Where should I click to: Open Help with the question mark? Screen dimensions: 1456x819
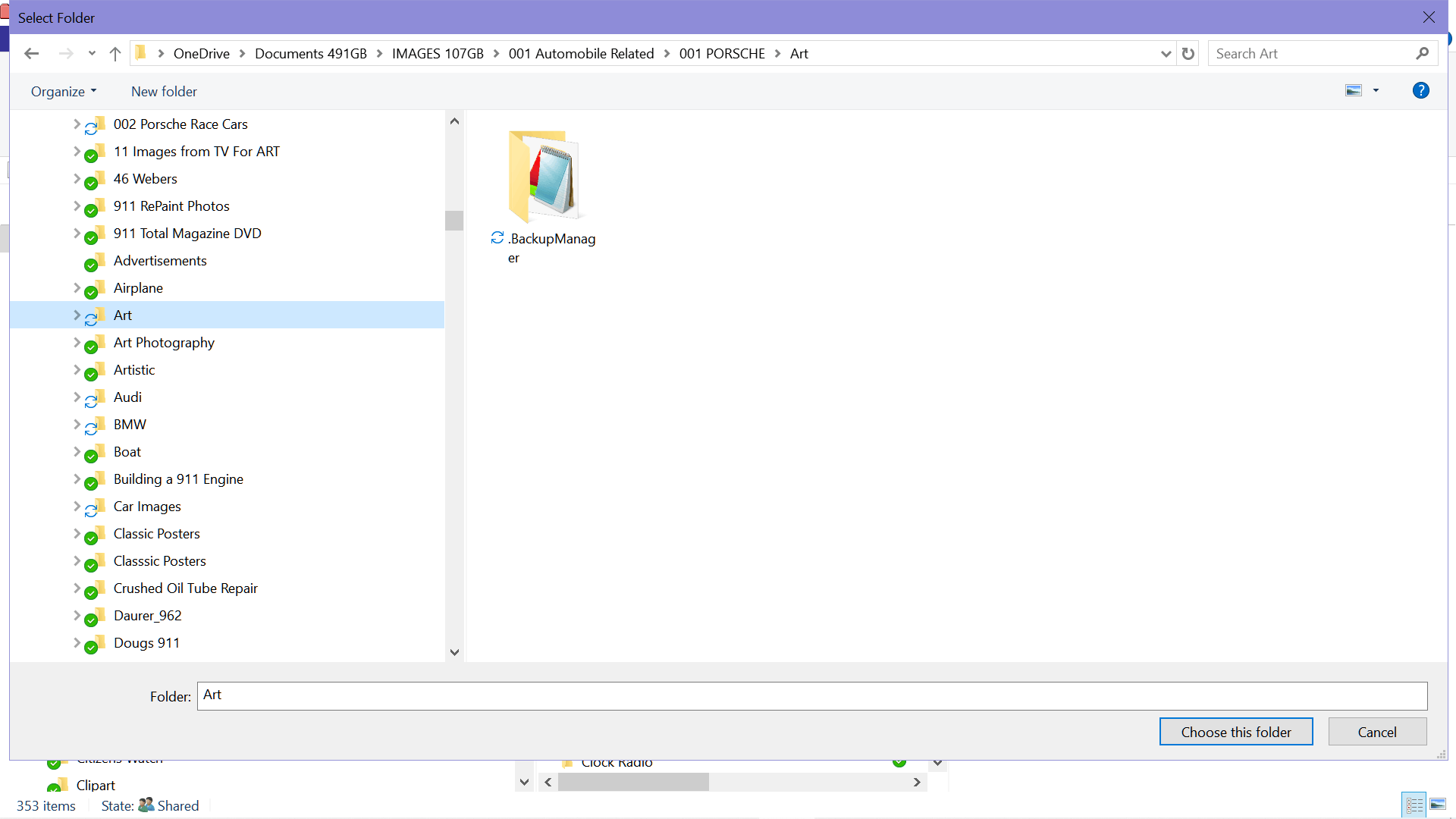(1421, 91)
